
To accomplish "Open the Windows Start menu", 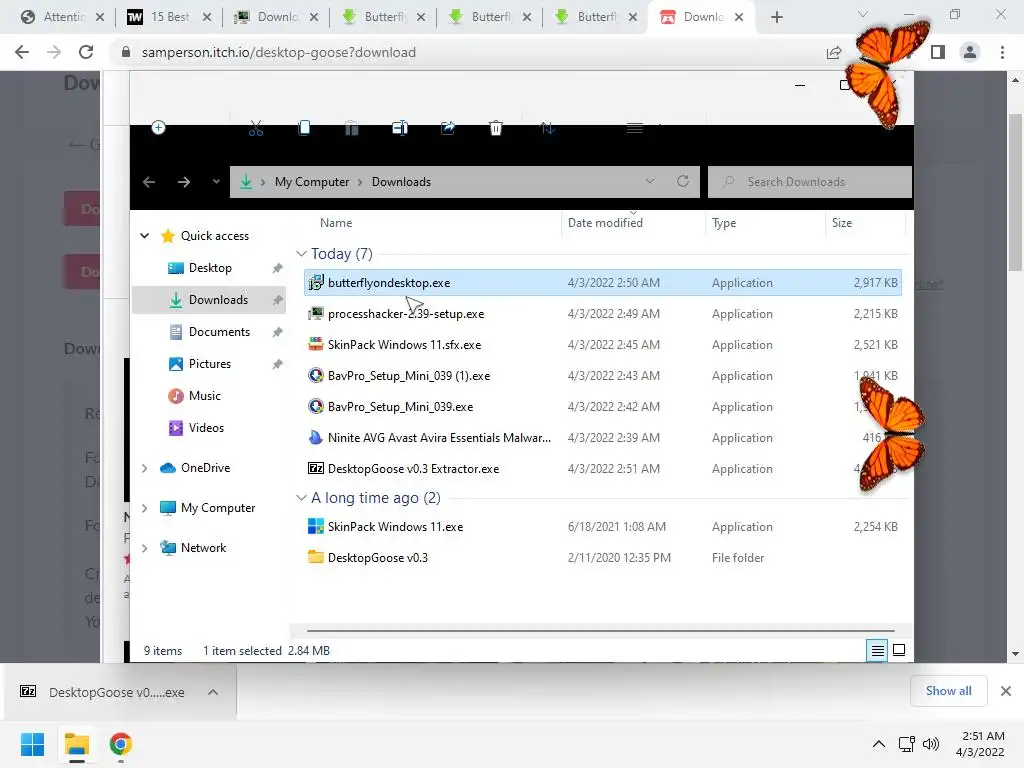I will pos(32,744).
